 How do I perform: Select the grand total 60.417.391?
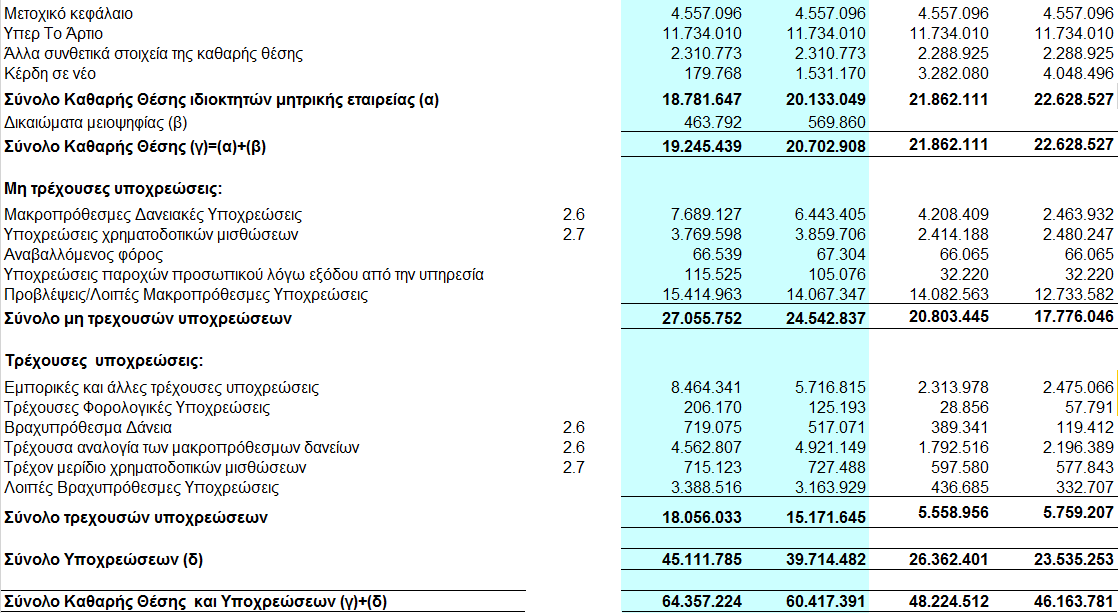pyautogui.click(x=826, y=602)
